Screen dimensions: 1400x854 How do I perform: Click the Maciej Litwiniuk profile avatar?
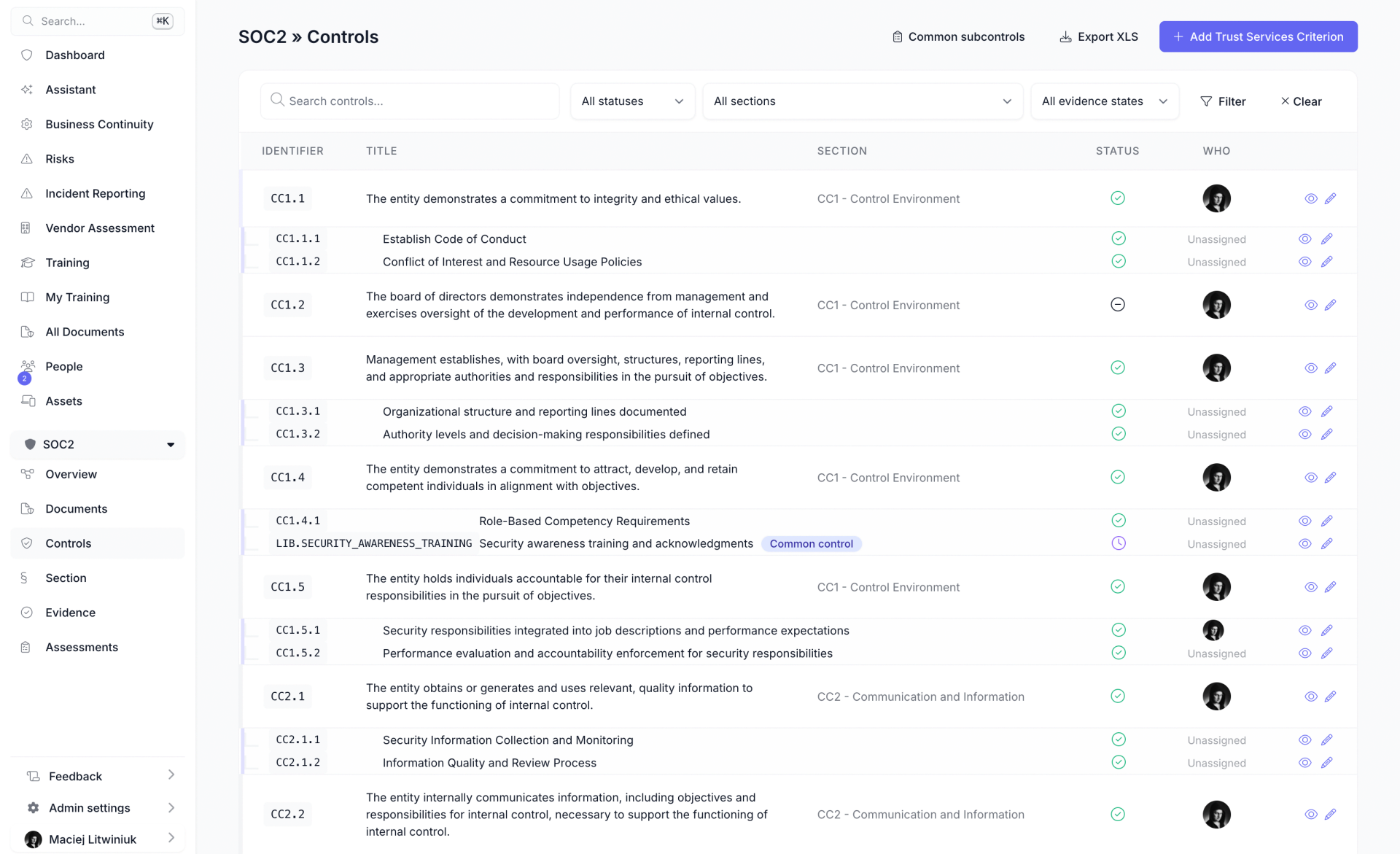[x=33, y=839]
